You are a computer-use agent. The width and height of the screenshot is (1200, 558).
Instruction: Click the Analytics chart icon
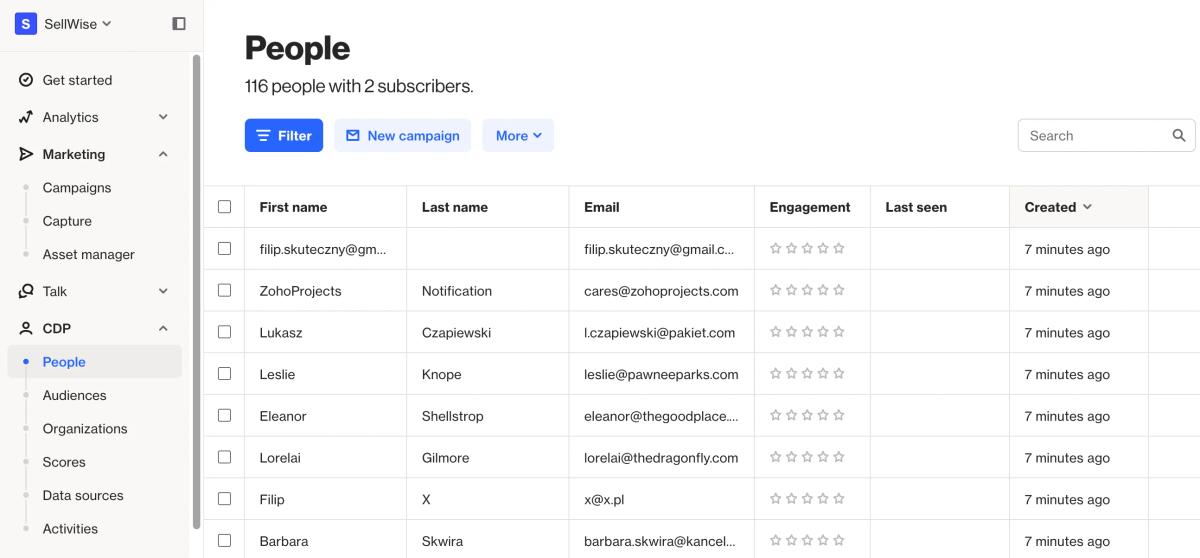click(x=26, y=117)
